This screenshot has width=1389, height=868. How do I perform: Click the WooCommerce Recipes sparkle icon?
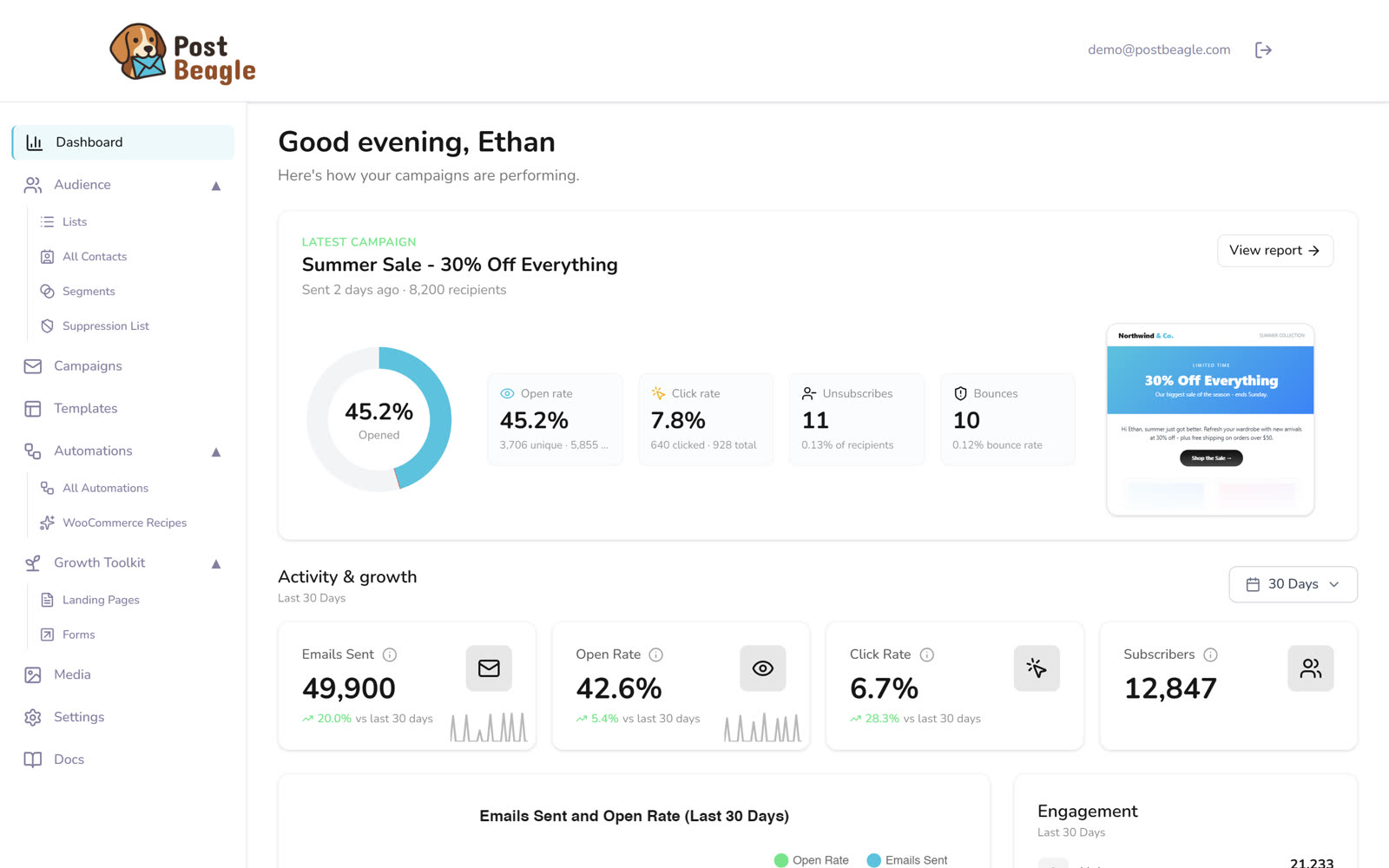point(48,523)
